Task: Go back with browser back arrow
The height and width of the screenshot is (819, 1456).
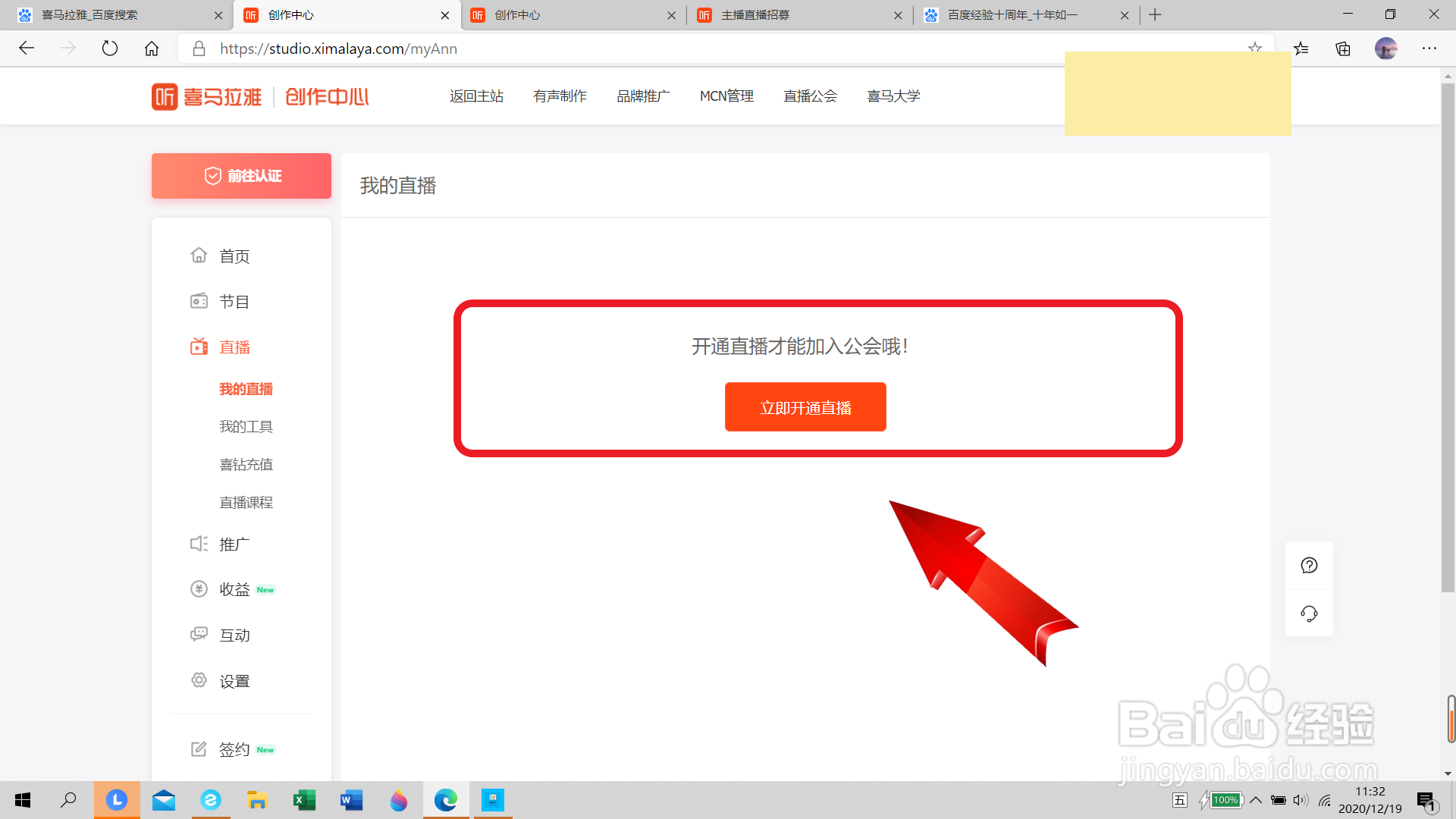Action: coord(27,49)
